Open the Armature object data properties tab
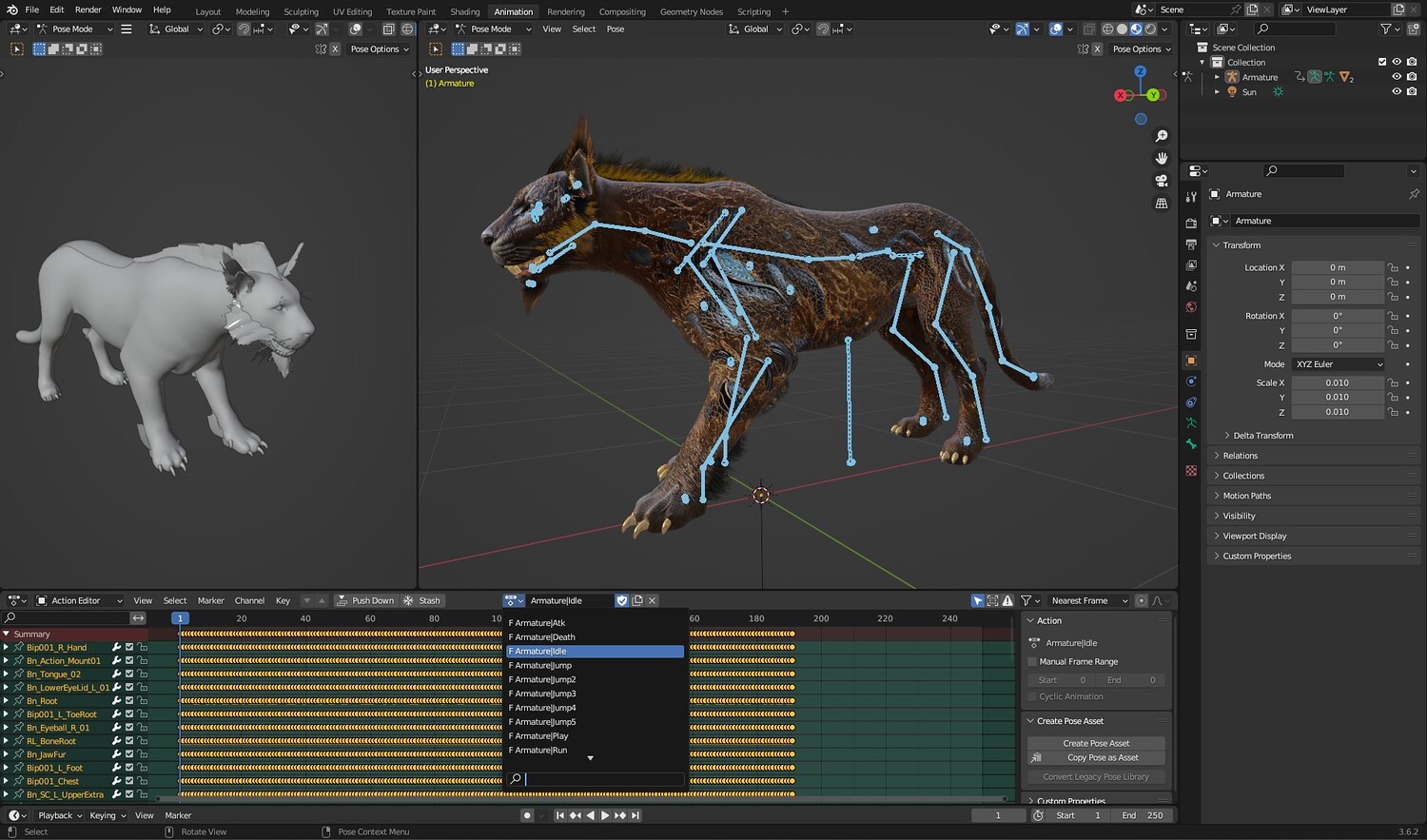Screen dimensions: 1427x840 [1191, 423]
